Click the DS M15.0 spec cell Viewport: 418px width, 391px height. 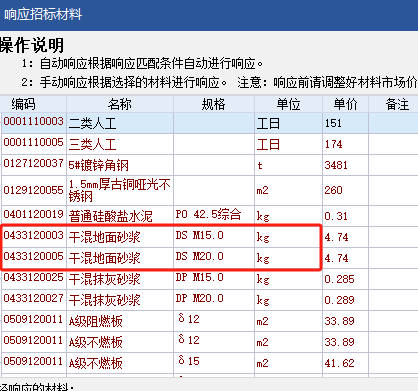click(x=214, y=237)
